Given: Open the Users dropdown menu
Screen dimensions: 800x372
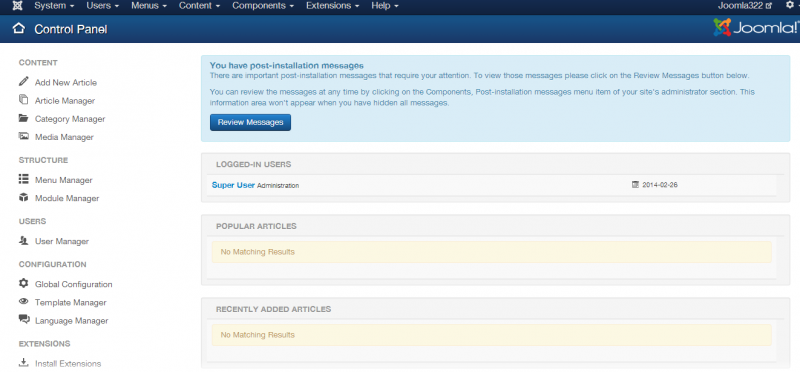Looking at the screenshot, I should [103, 6].
